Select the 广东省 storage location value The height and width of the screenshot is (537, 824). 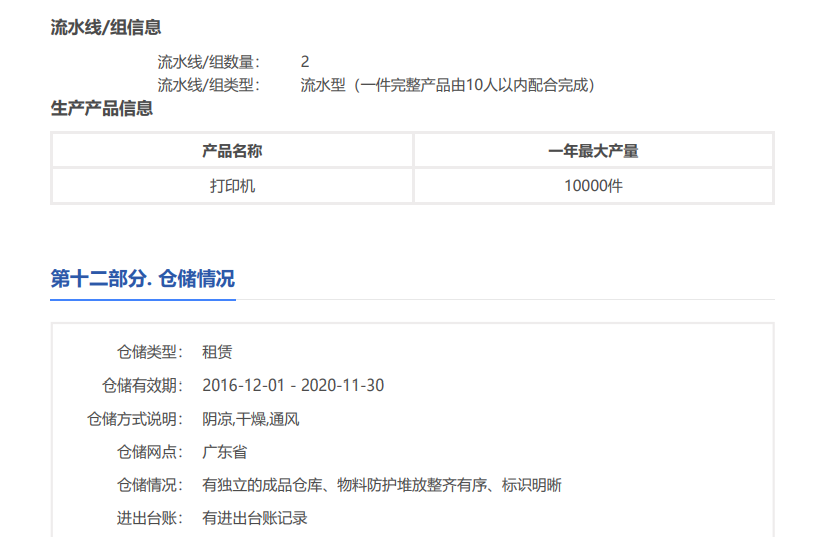click(224, 452)
